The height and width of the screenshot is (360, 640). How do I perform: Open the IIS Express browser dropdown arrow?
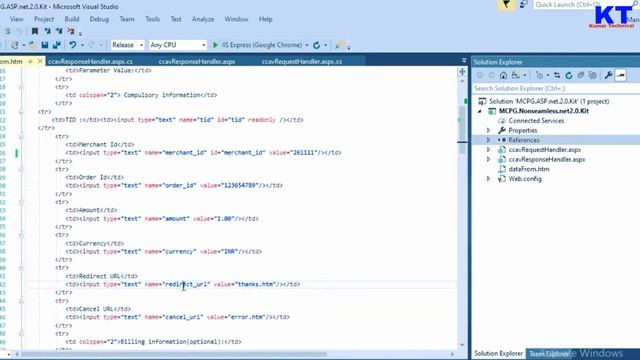point(307,45)
